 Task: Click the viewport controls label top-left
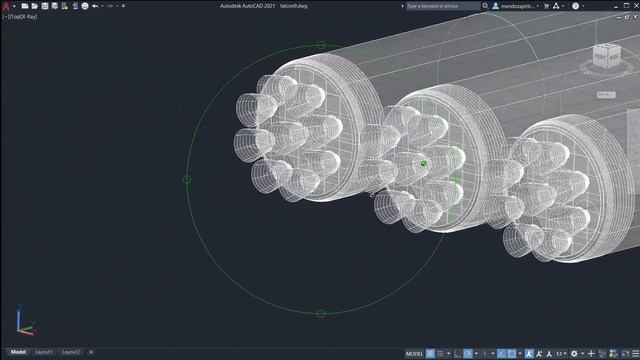coord(20,17)
